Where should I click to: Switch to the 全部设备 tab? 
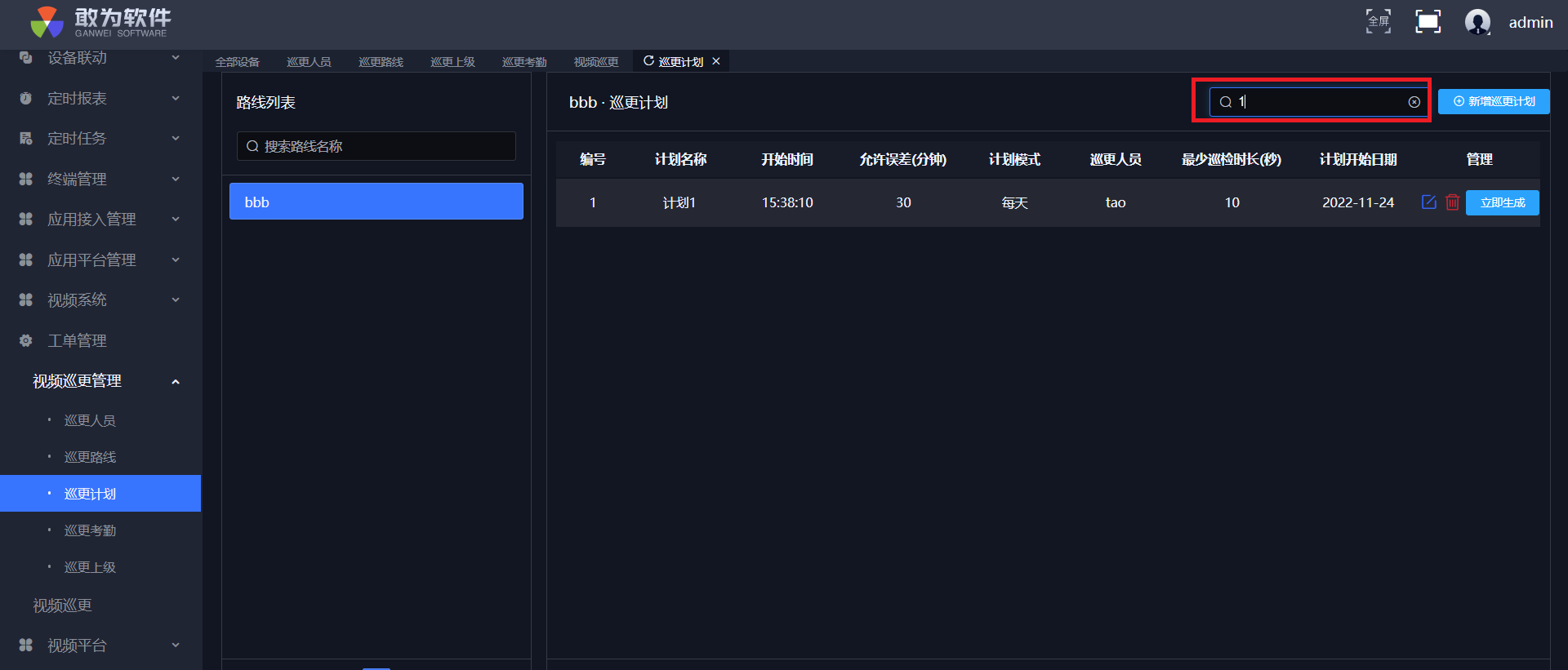[237, 62]
